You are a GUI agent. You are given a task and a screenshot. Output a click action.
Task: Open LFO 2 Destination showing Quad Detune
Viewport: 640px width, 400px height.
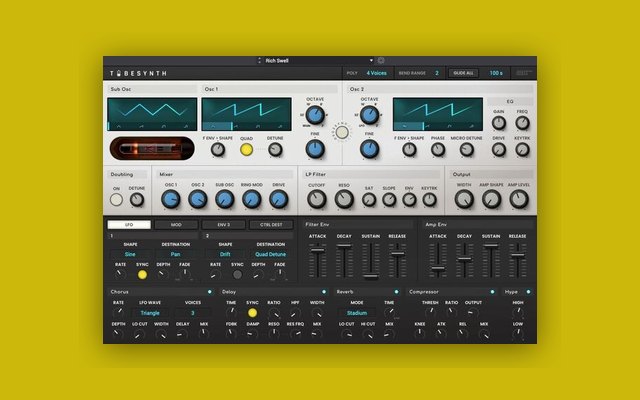pos(271,254)
